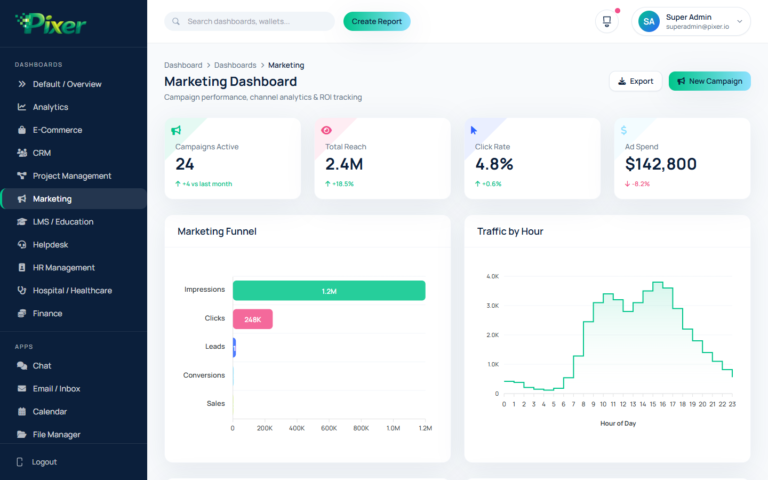This screenshot has width=768, height=480.
Task: Focus the search dashboards input field
Action: point(256,21)
